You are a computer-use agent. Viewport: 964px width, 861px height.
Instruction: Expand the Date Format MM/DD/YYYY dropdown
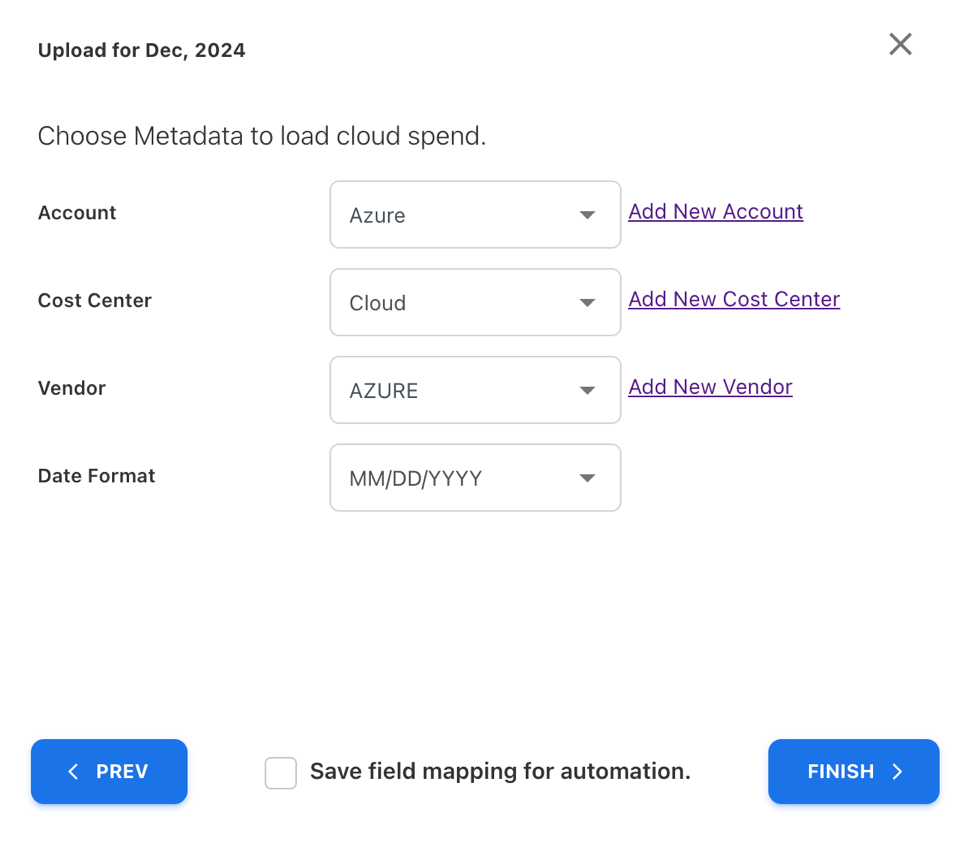pos(460,479)
